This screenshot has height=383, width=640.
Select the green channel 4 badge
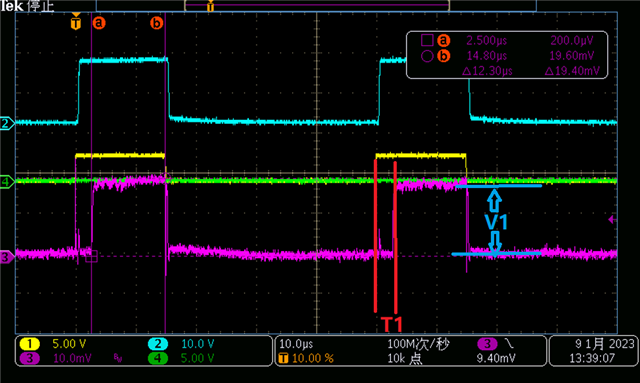coord(158,359)
